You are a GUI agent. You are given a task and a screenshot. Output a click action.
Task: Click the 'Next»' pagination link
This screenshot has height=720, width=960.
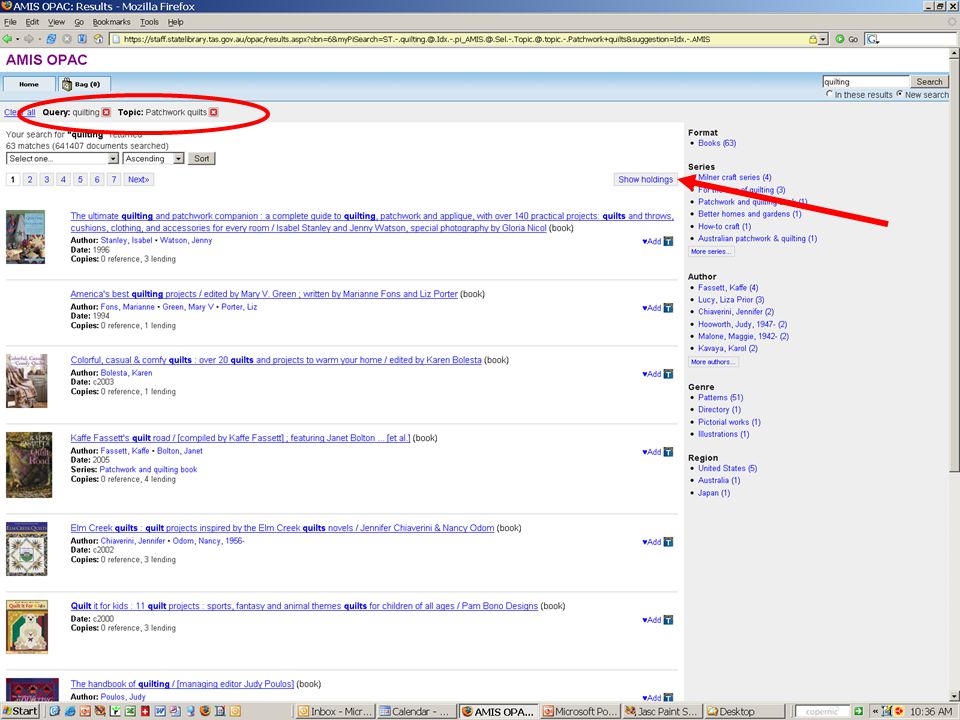(138, 179)
